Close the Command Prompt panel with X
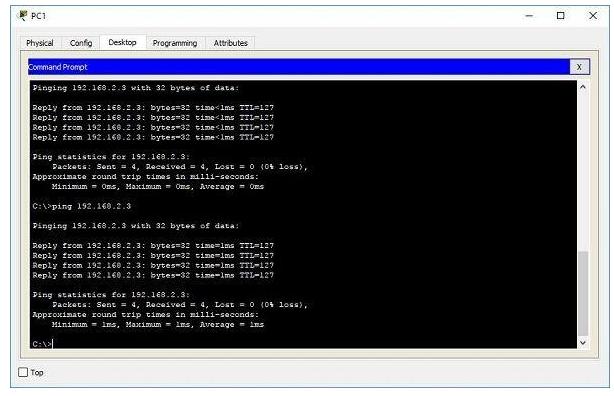Viewport: 614px width, 396px height. pos(579,67)
